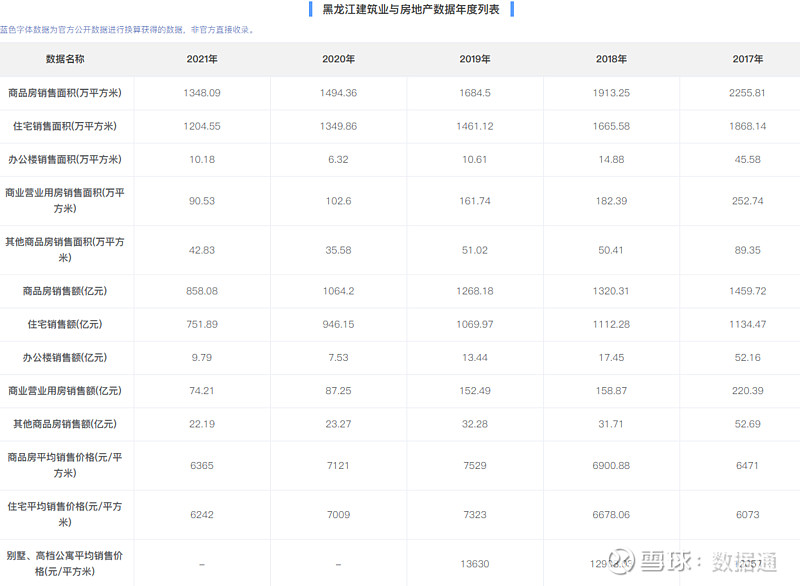Select row label 其他商品房销售面积
Image resolution: width=800 pixels, height=586 pixels.
65,250
